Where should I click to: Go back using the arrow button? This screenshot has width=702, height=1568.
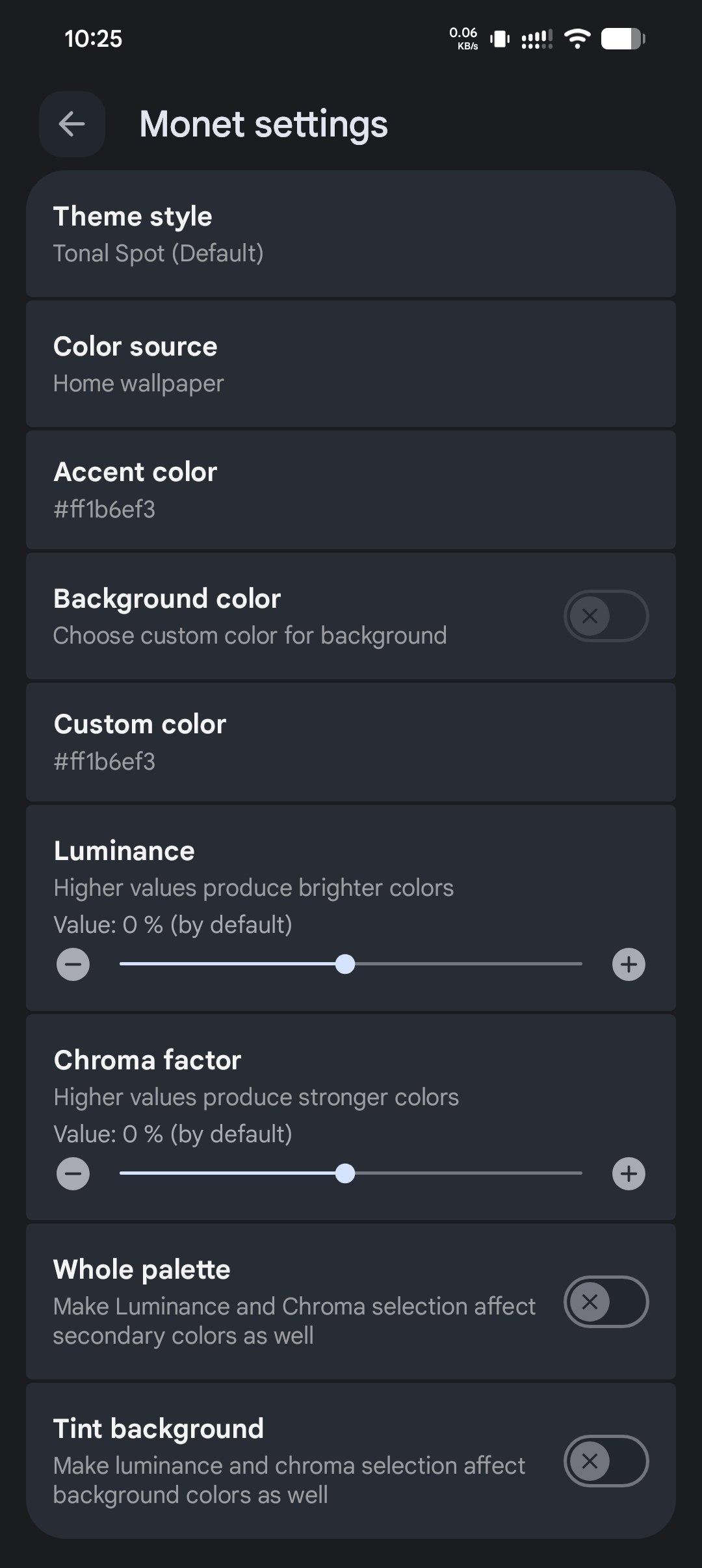click(x=71, y=124)
